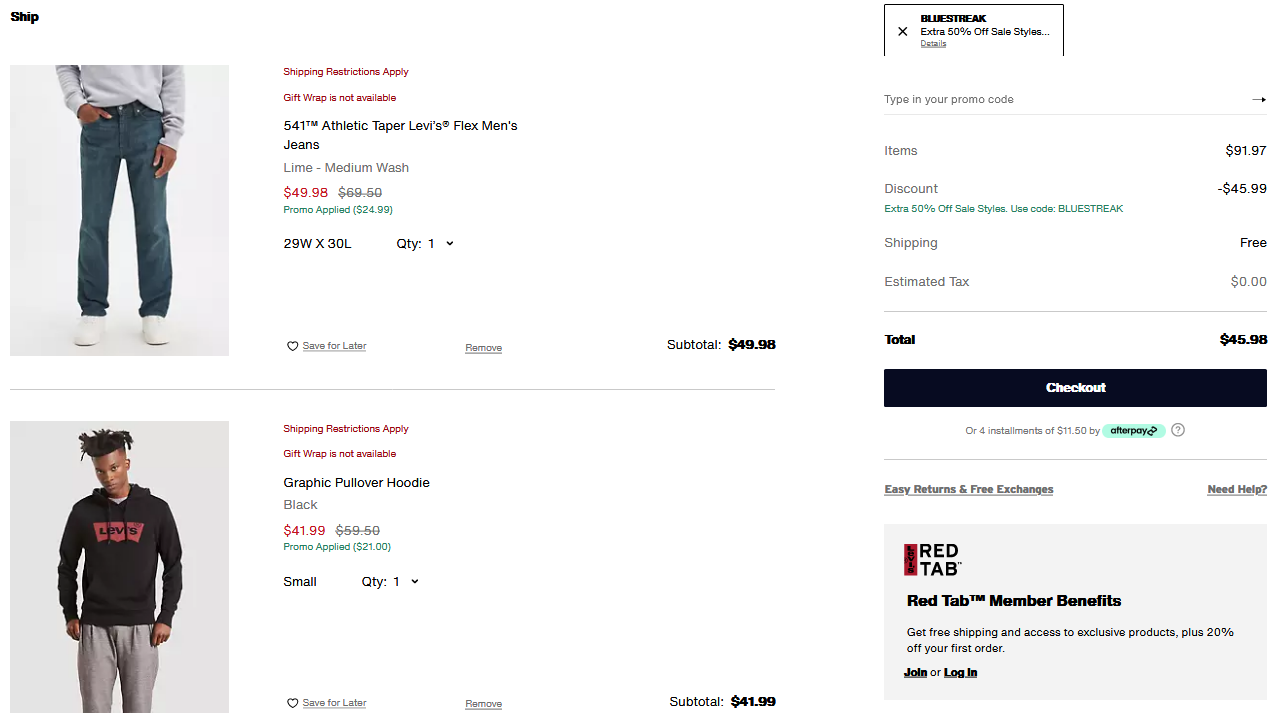Screen dimensions: 1279x724
Task: Open the black hoodie product image
Action: click(x=119, y=567)
